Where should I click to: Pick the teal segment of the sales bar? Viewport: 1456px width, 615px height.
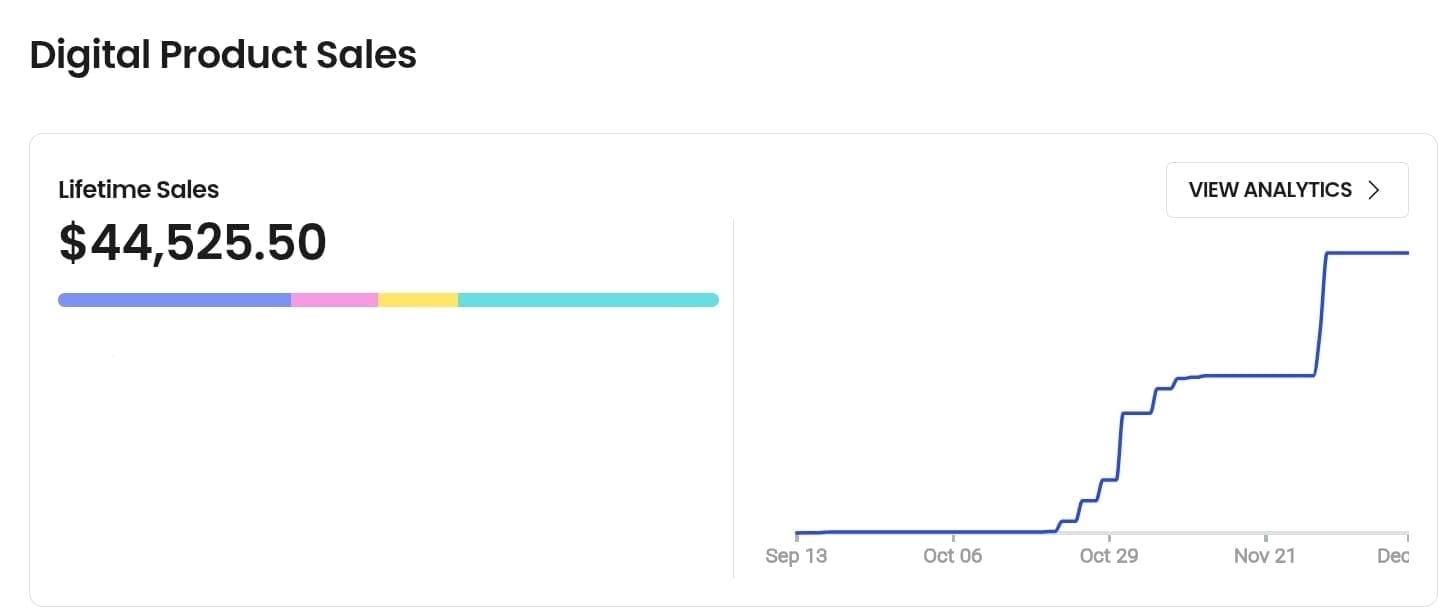coord(588,300)
